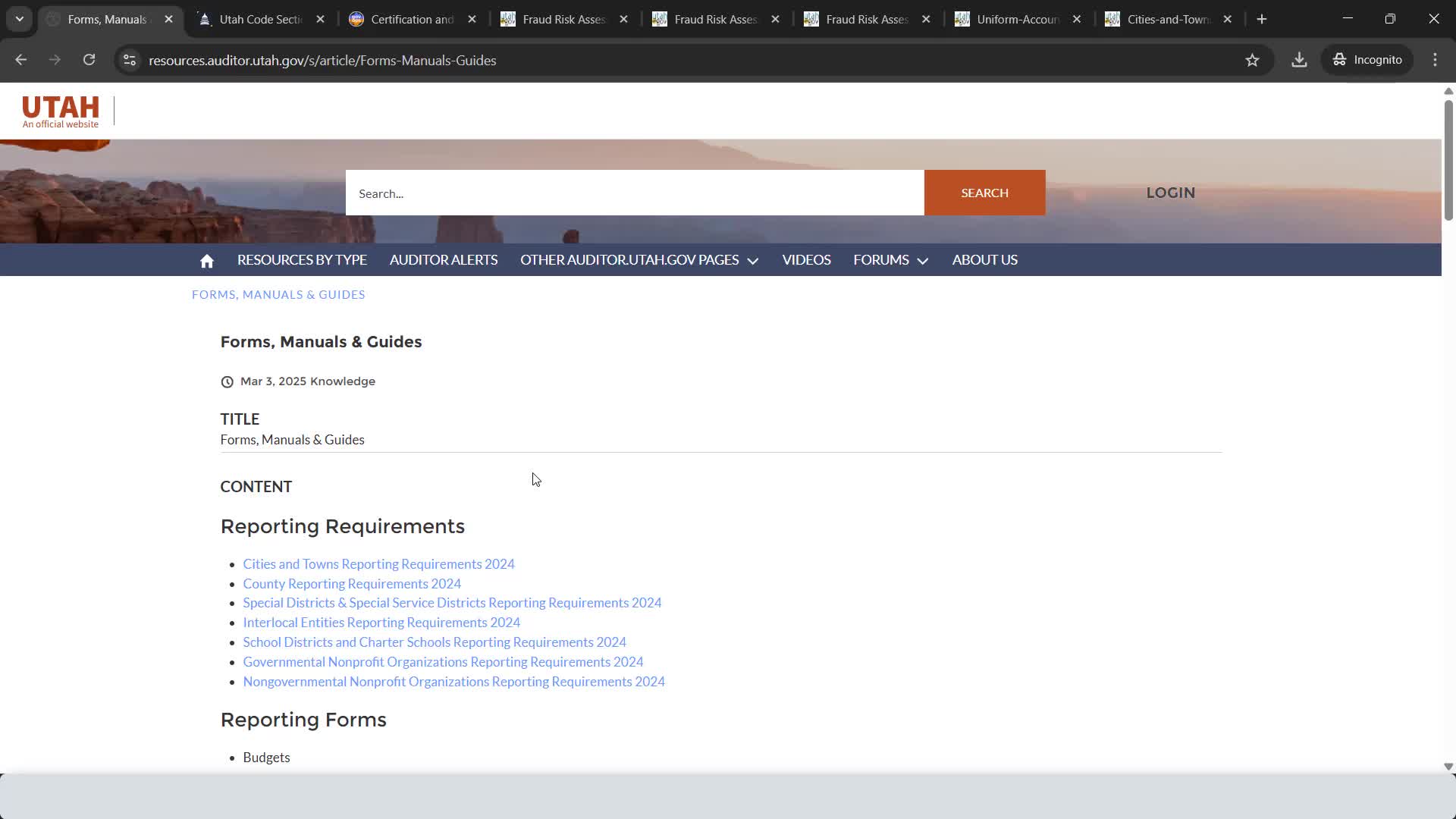Select AUDITOR ALERTS in the navigation menu
Screen dimensions: 1456x819
click(x=443, y=259)
